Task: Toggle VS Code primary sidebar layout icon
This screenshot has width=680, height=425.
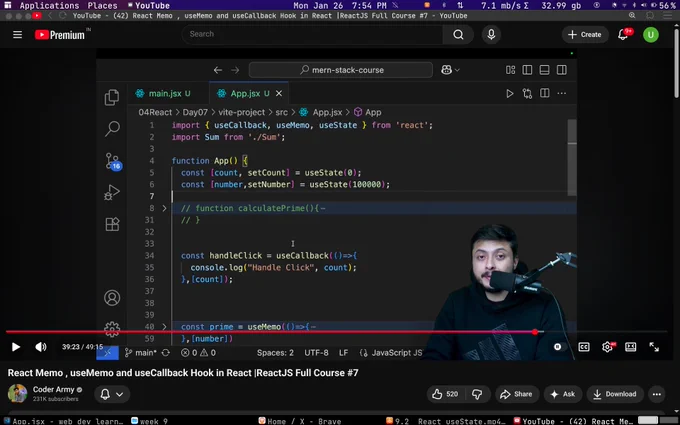Action: [527, 70]
